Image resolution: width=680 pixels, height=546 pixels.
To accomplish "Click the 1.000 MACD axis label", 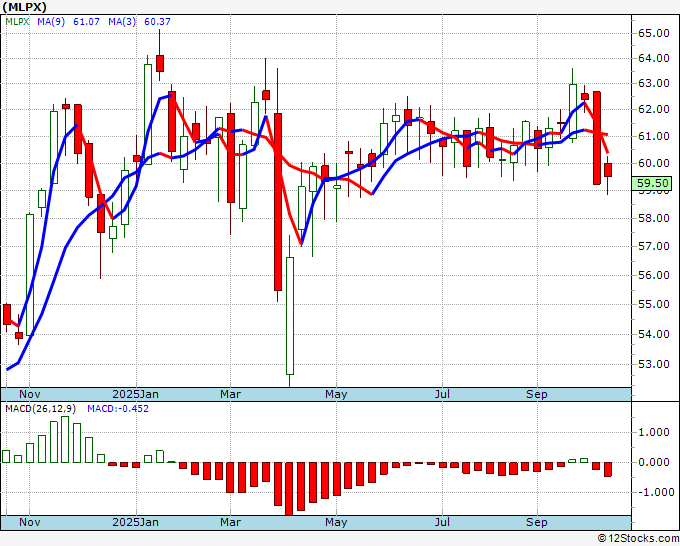I will pyautogui.click(x=656, y=432).
